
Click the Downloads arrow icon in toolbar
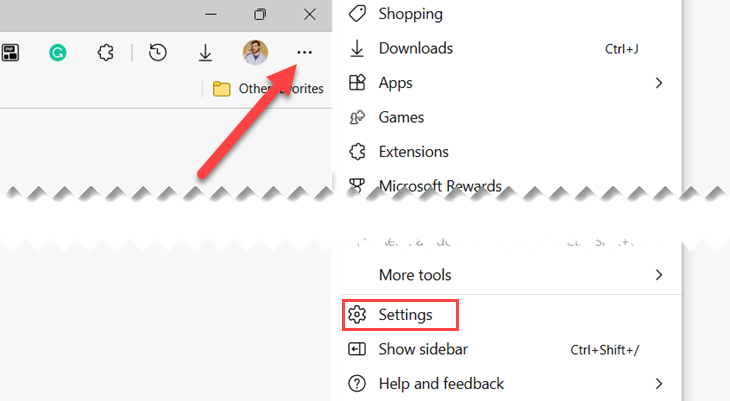pyautogui.click(x=205, y=53)
